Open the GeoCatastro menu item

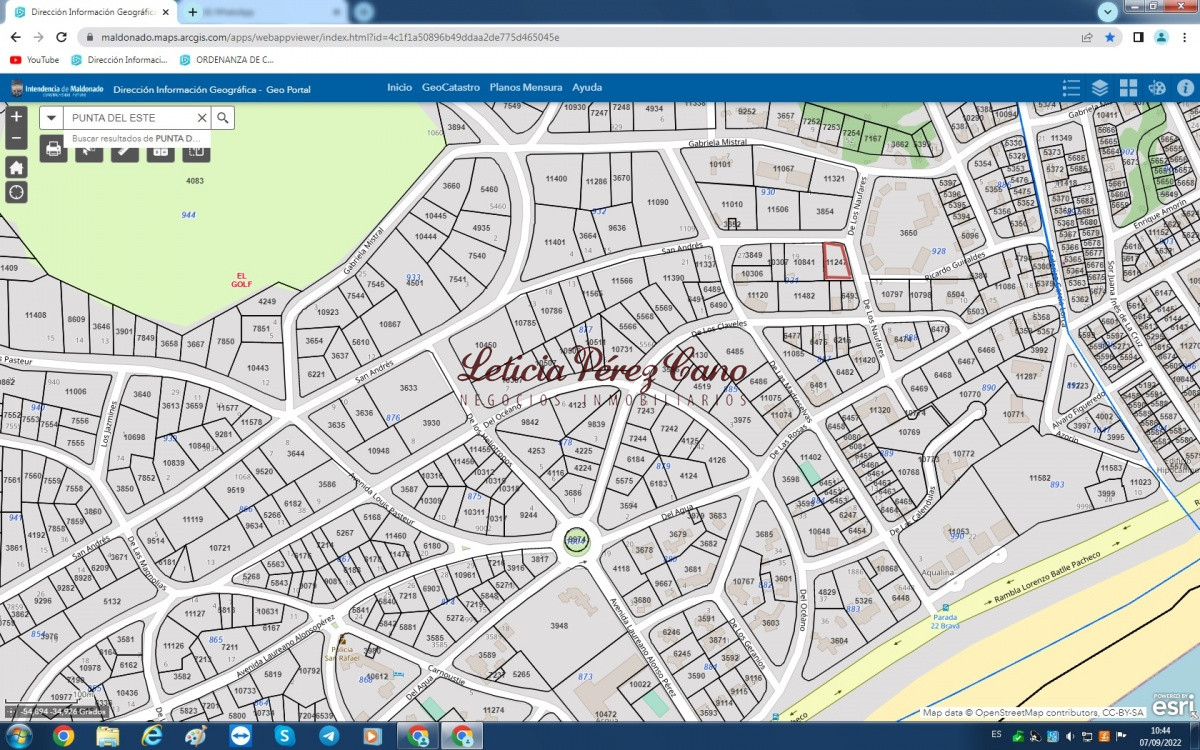451,88
